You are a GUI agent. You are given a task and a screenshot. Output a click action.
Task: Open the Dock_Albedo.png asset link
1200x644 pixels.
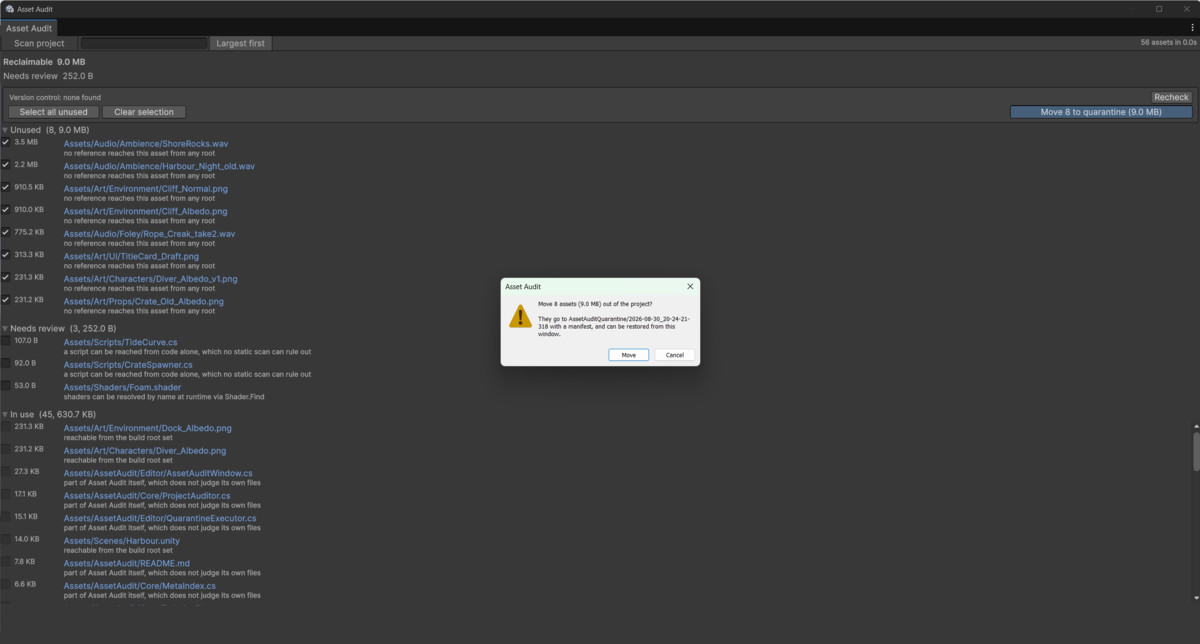point(148,428)
